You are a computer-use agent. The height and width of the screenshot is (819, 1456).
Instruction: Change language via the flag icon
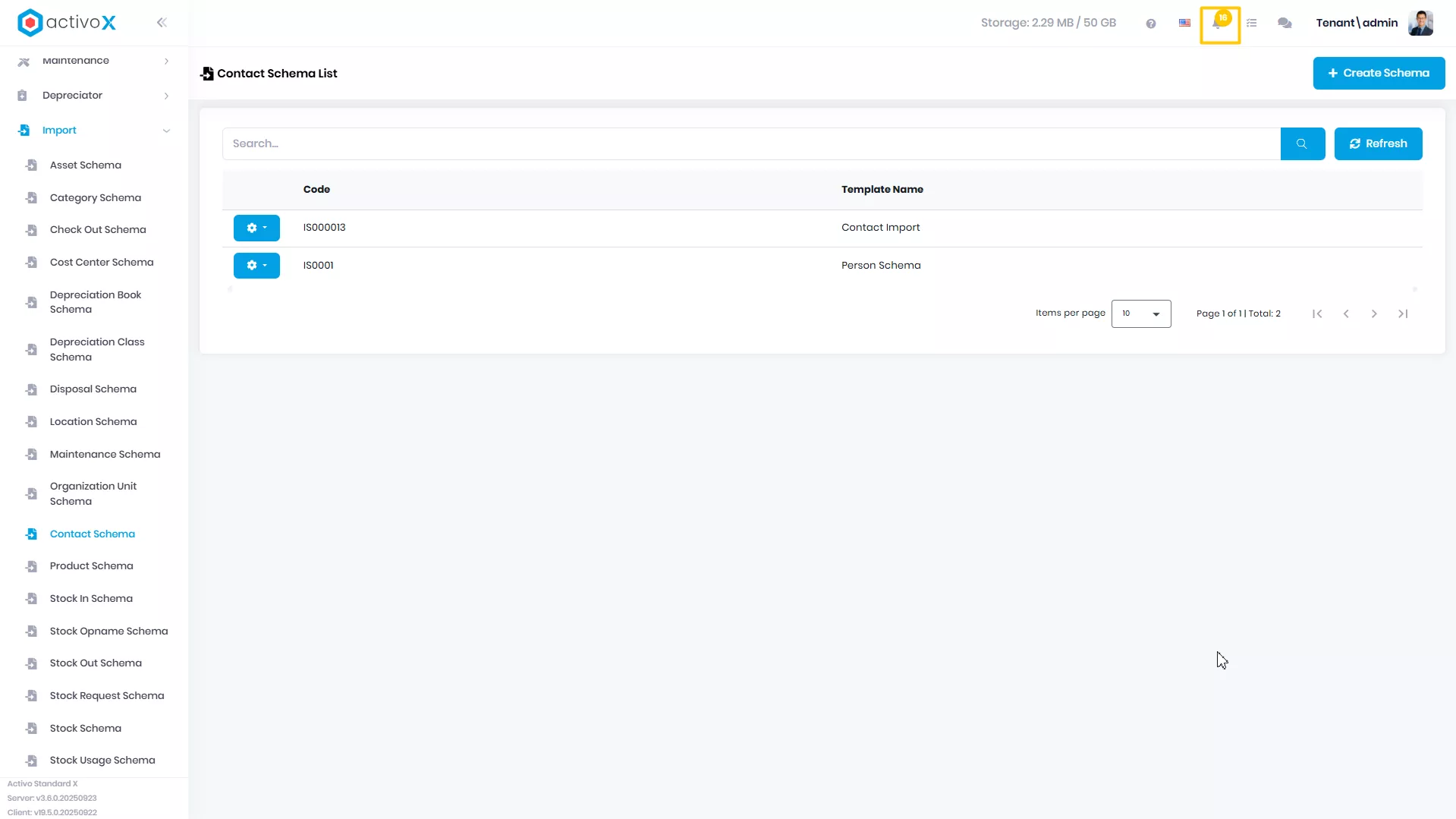point(1184,23)
